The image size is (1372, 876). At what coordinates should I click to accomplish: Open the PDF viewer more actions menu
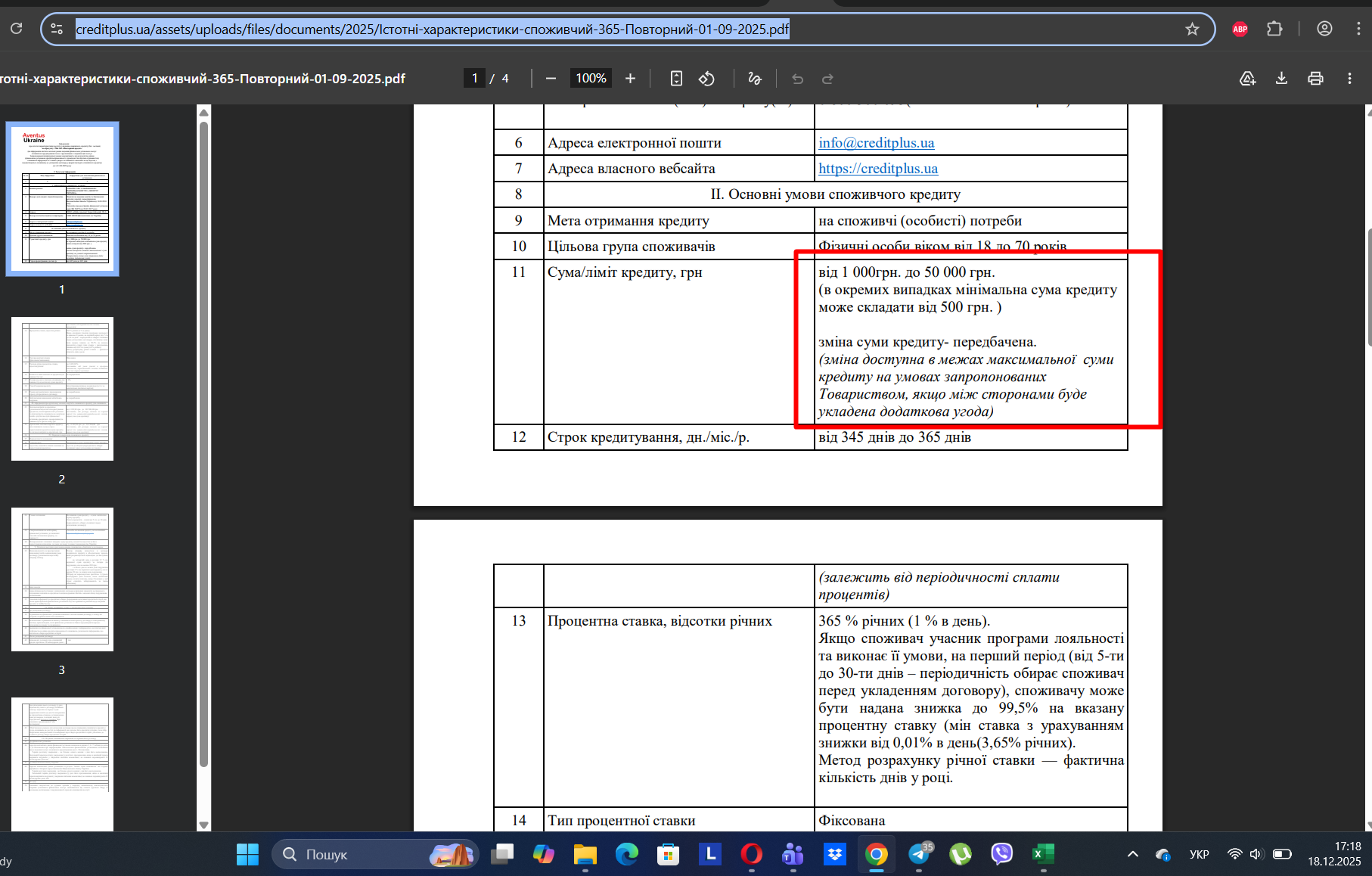1349,79
